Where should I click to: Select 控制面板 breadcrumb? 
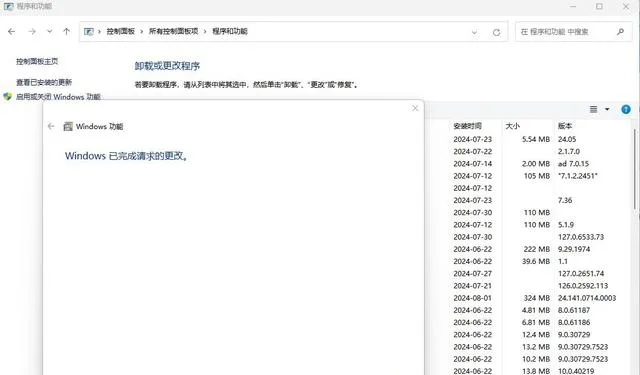(x=121, y=31)
